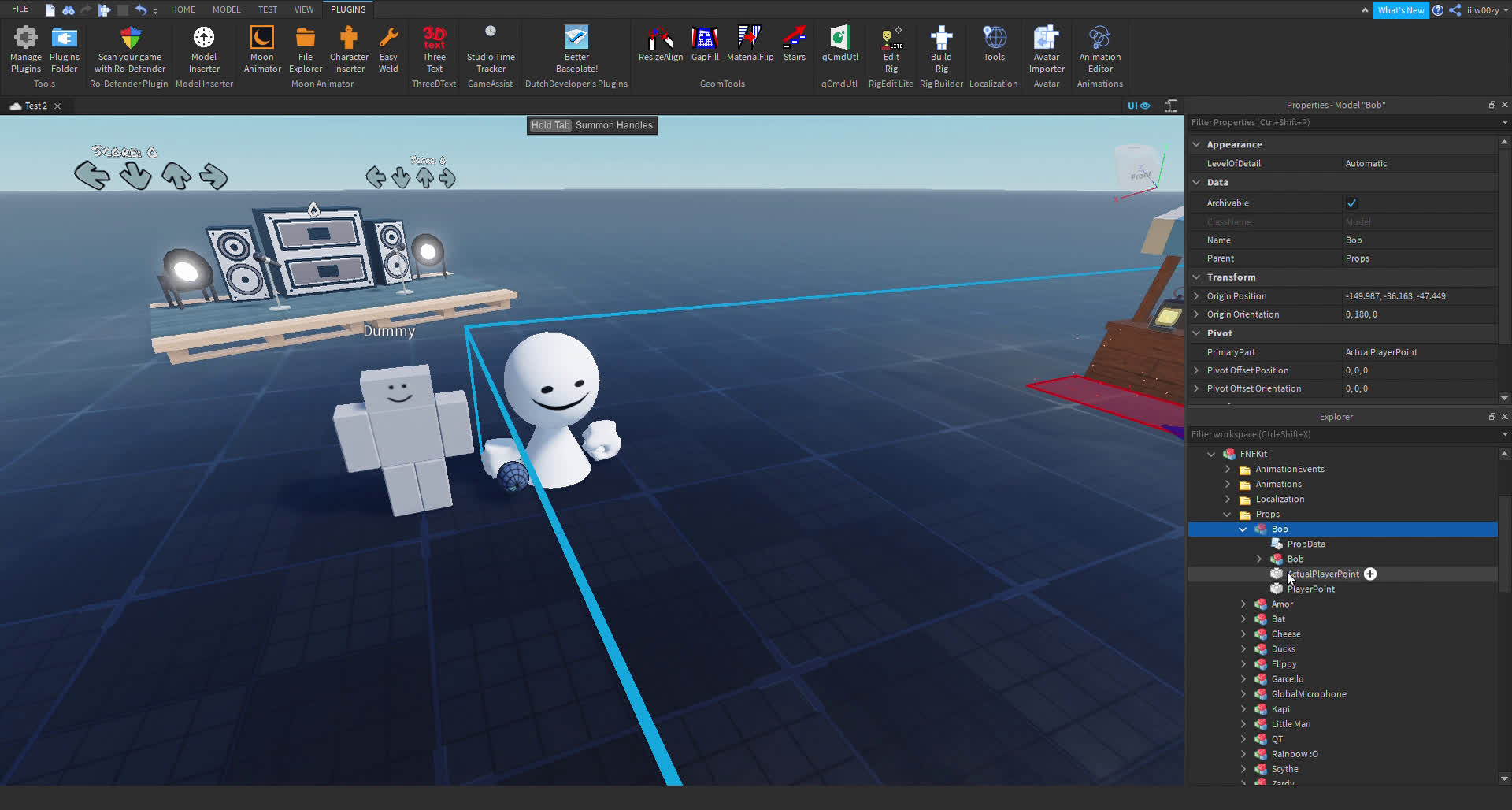Open the Moon Animator plugin
Viewport: 1512px width, 810px height.
(x=261, y=47)
